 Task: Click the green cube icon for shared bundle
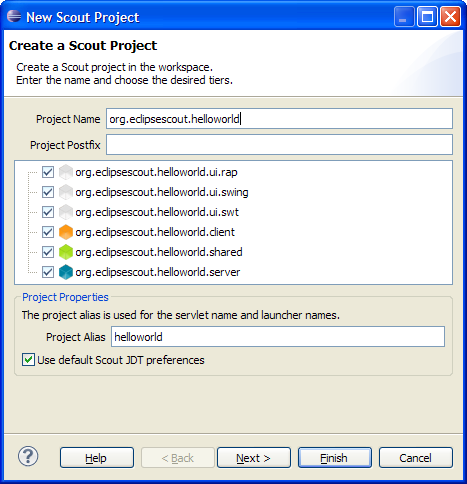(66, 252)
